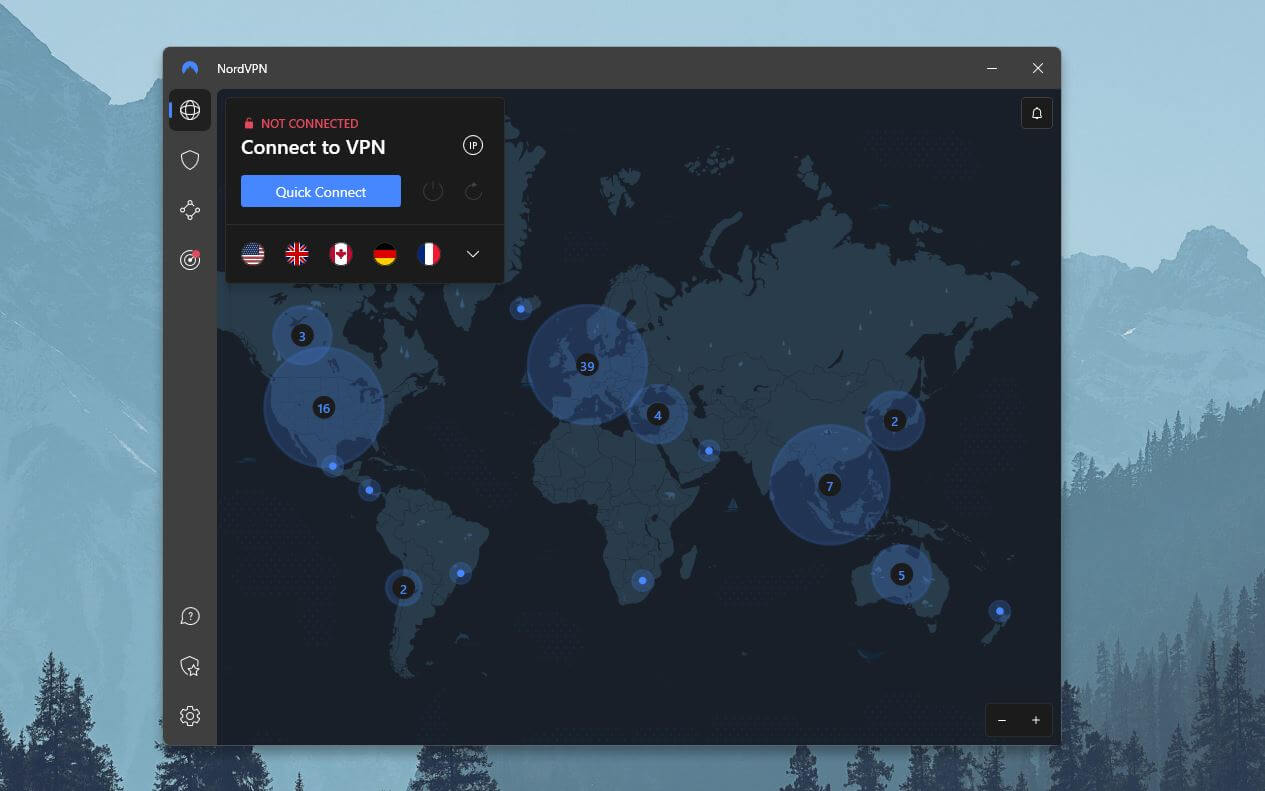Select the Southeast Asia cluster labeled 7

(829, 486)
